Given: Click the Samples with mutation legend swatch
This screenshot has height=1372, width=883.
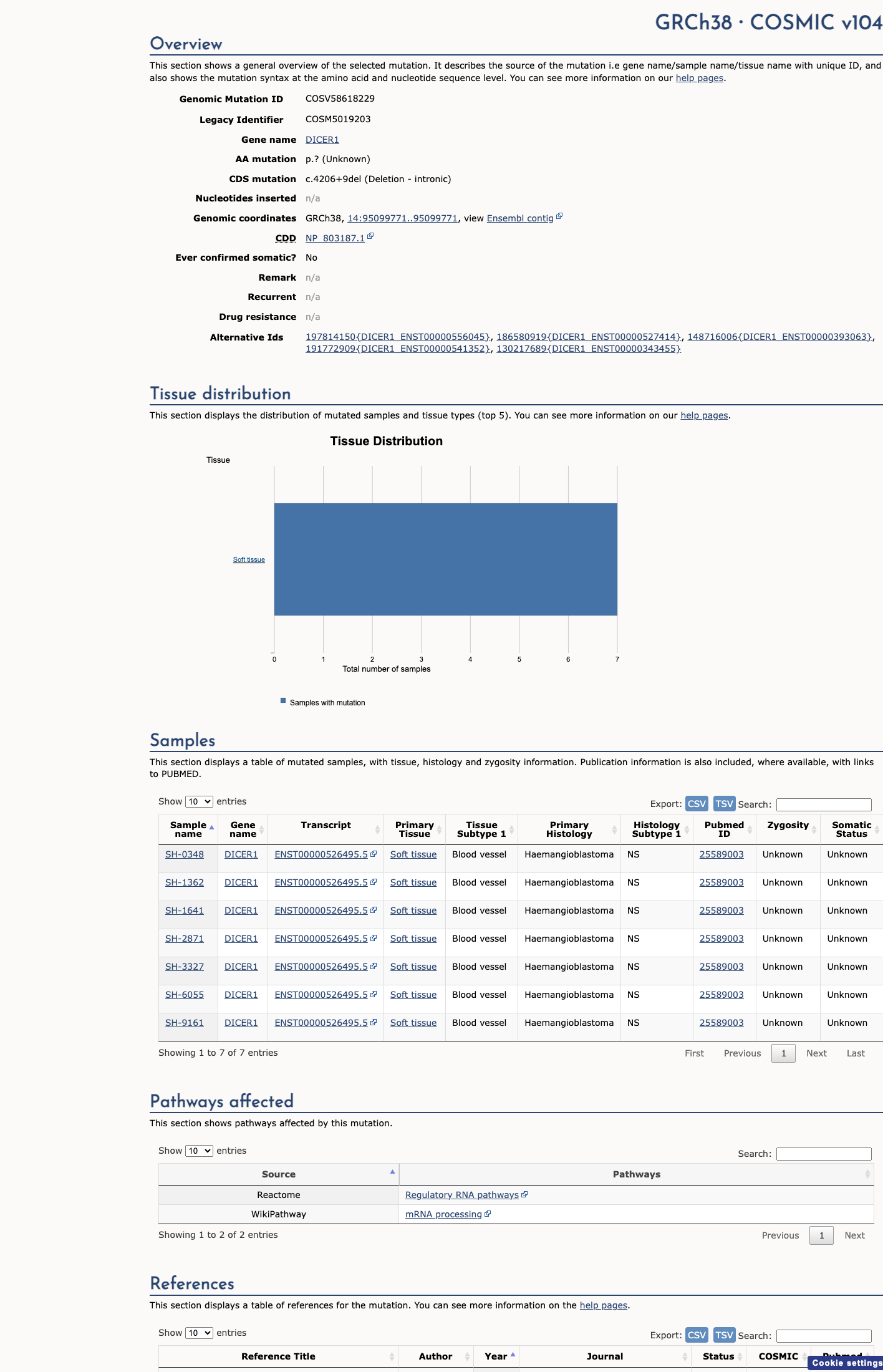Looking at the screenshot, I should point(283,700).
